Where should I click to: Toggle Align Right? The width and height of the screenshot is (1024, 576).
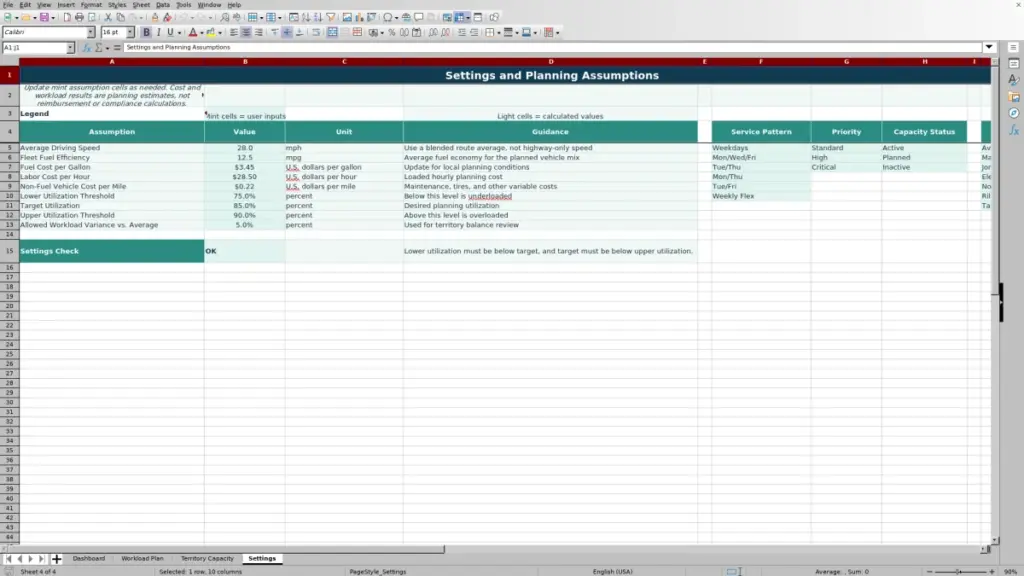259,32
